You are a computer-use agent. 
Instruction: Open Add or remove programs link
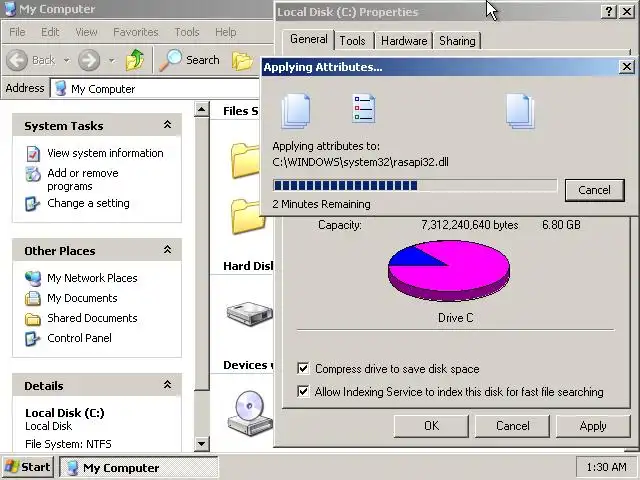click(83, 180)
